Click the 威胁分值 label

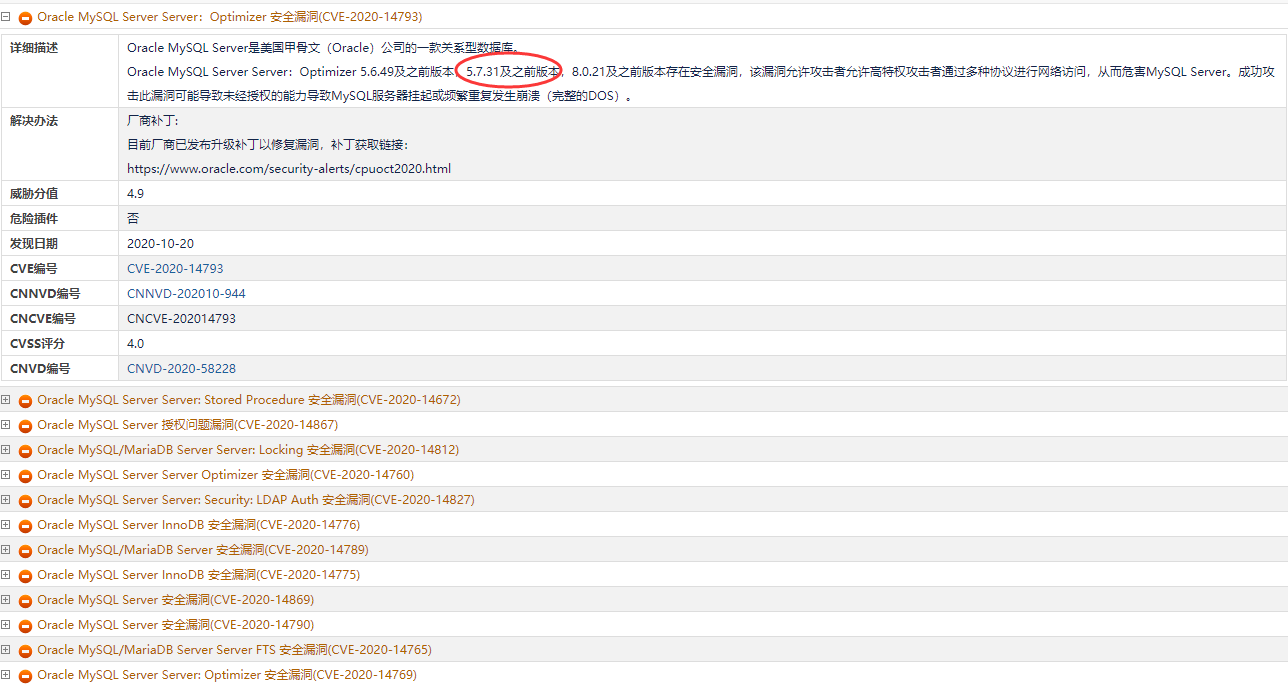coord(34,193)
